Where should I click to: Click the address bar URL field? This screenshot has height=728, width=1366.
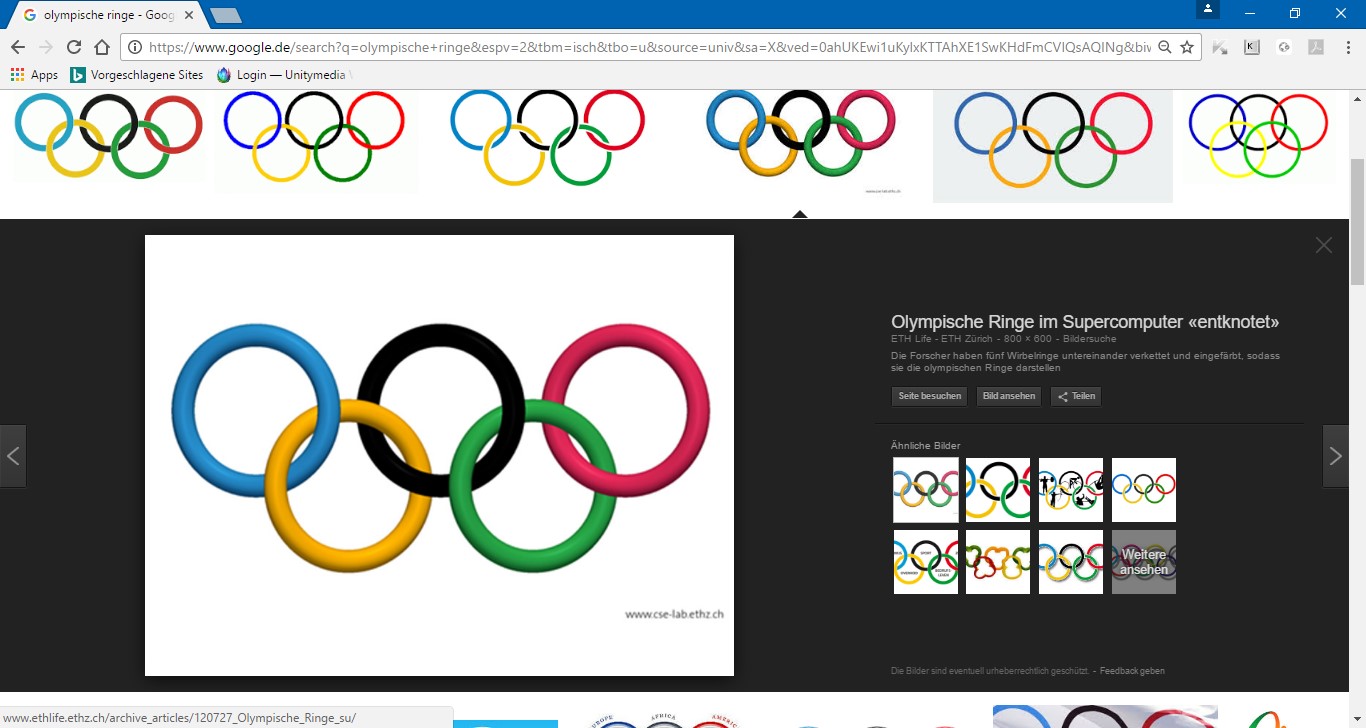coord(648,47)
